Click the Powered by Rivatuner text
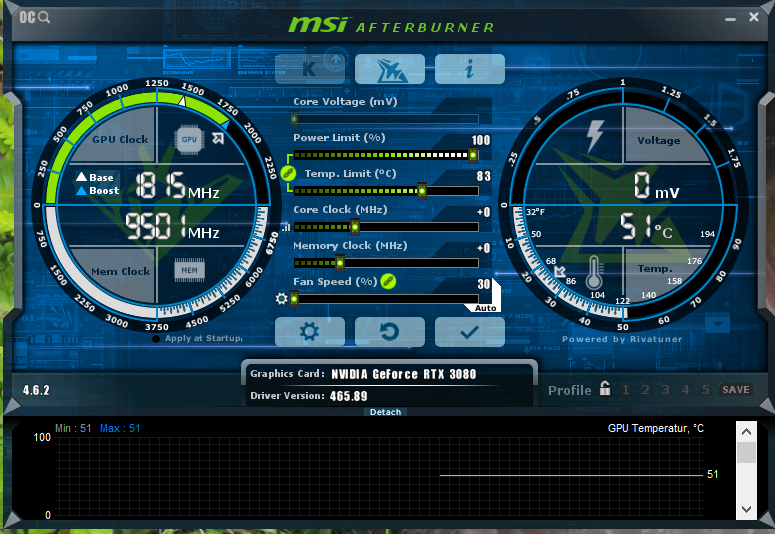The height and width of the screenshot is (534, 775). click(622, 339)
